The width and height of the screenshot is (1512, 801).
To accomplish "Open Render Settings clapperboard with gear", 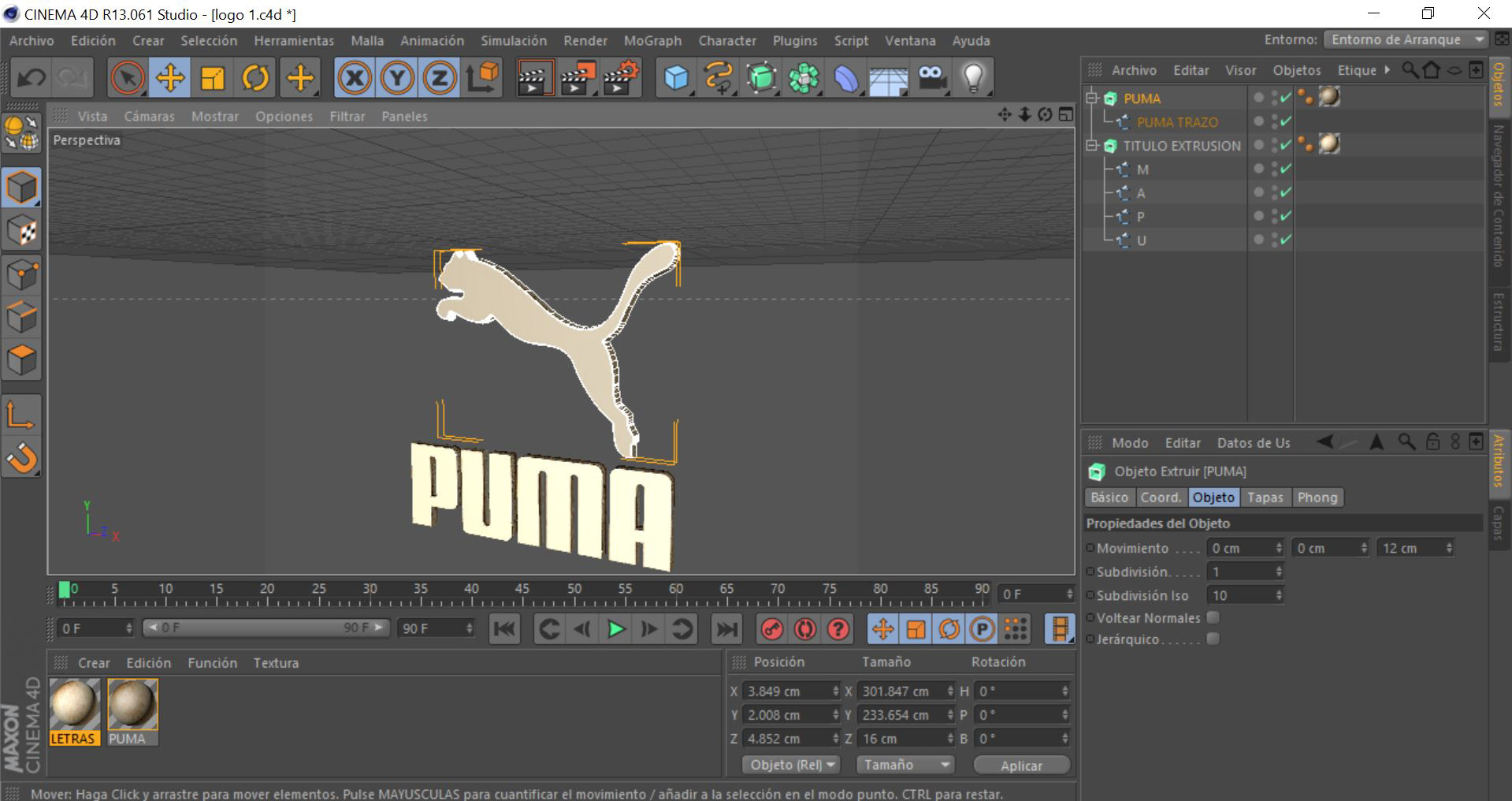I will (x=621, y=78).
